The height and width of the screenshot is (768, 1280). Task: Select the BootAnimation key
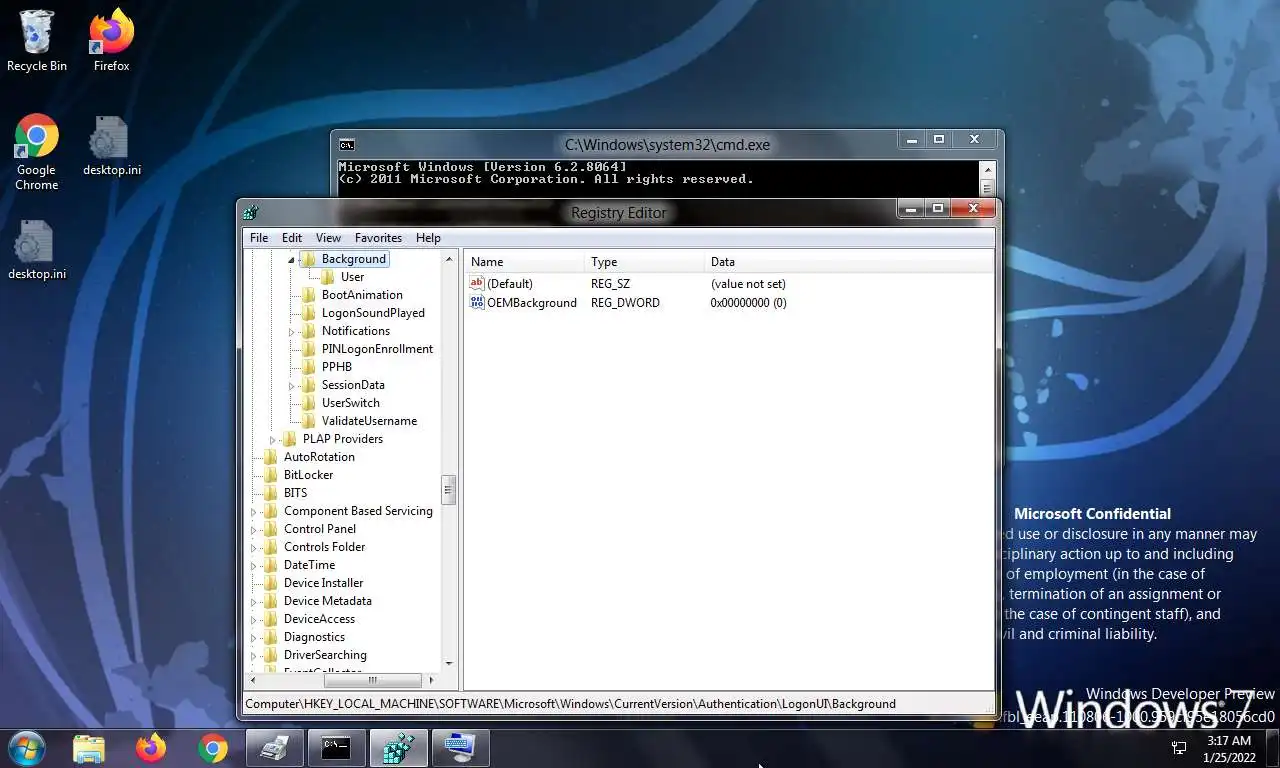pyautogui.click(x=362, y=295)
